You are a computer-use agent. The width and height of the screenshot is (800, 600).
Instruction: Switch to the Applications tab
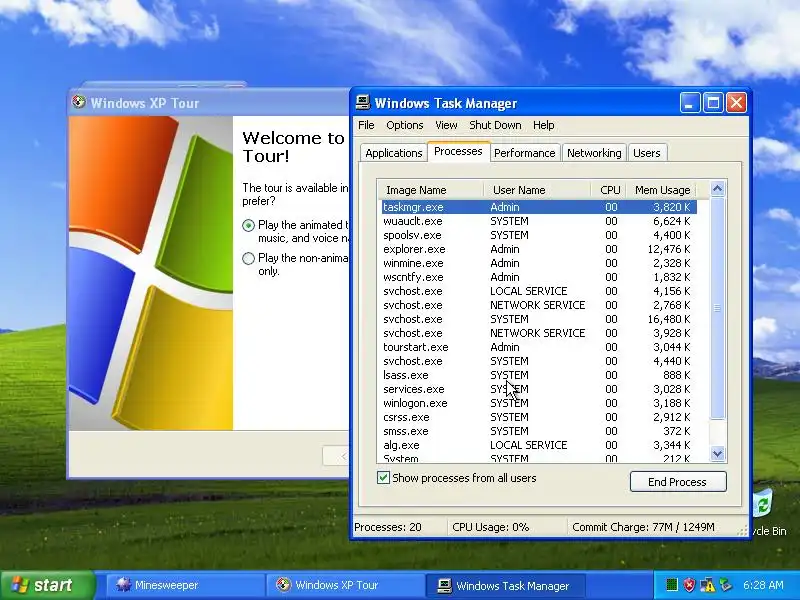pos(393,153)
